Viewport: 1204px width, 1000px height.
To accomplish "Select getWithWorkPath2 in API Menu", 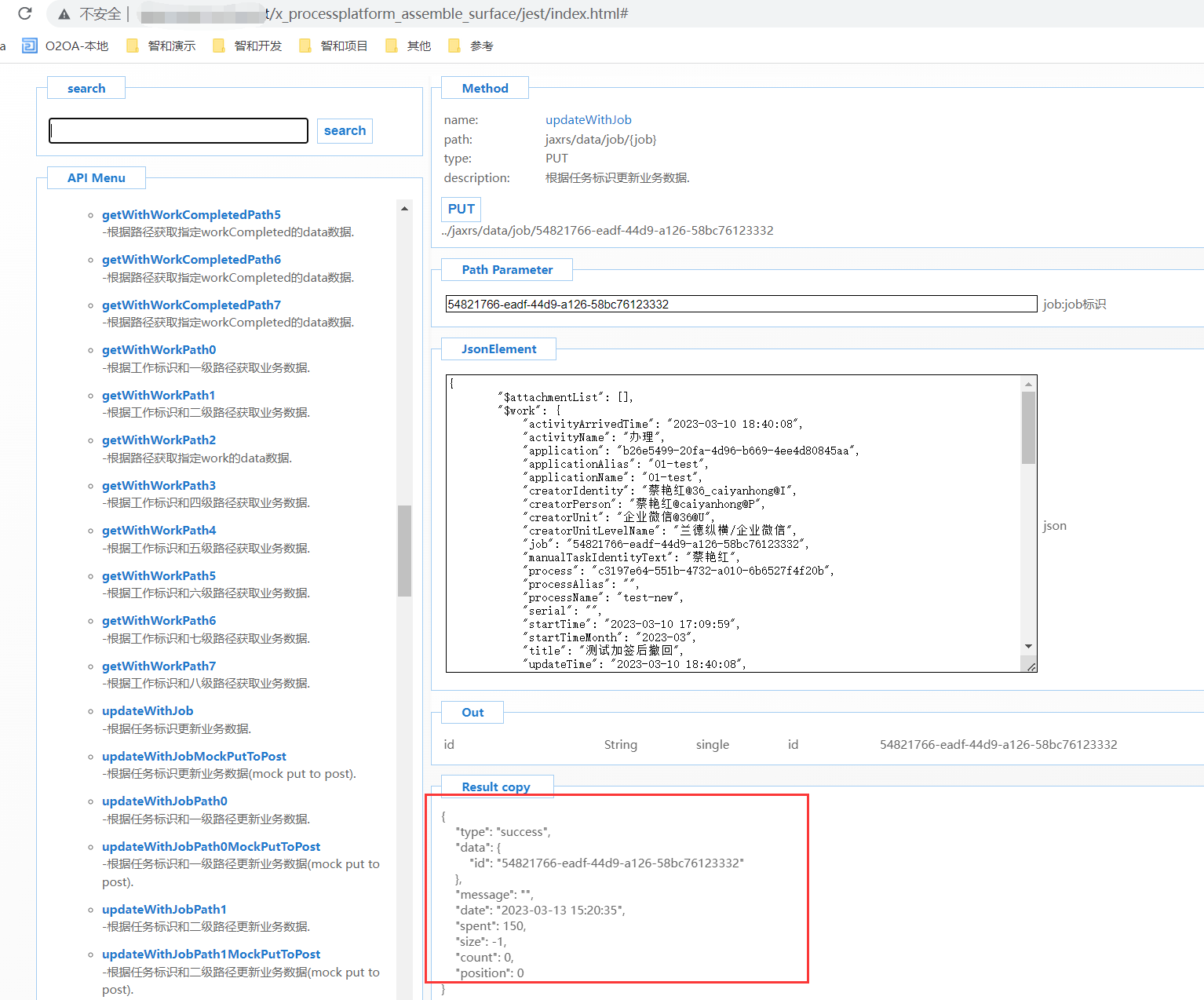I will pos(159,440).
